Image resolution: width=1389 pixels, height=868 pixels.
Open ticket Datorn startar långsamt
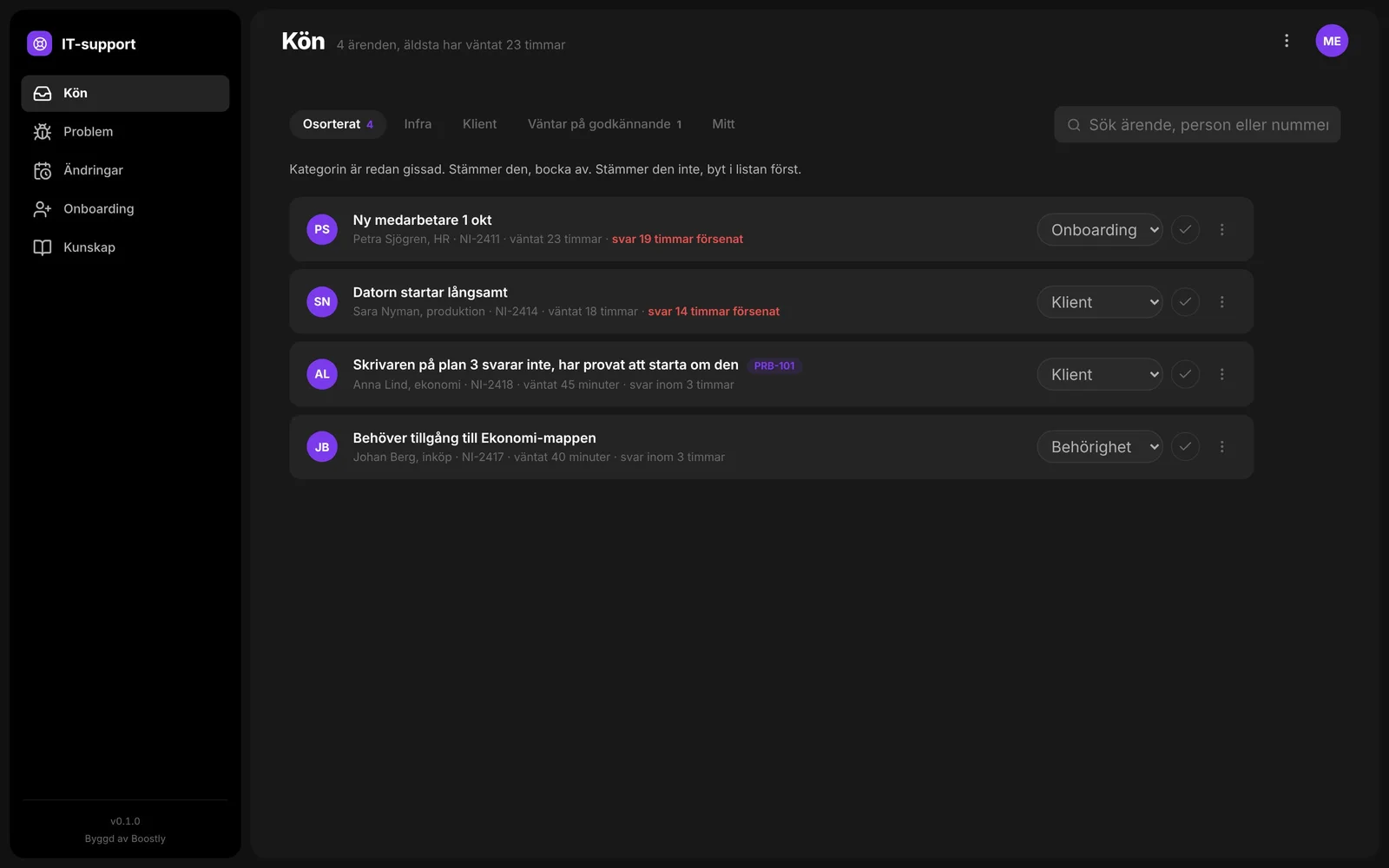pyautogui.click(x=430, y=293)
